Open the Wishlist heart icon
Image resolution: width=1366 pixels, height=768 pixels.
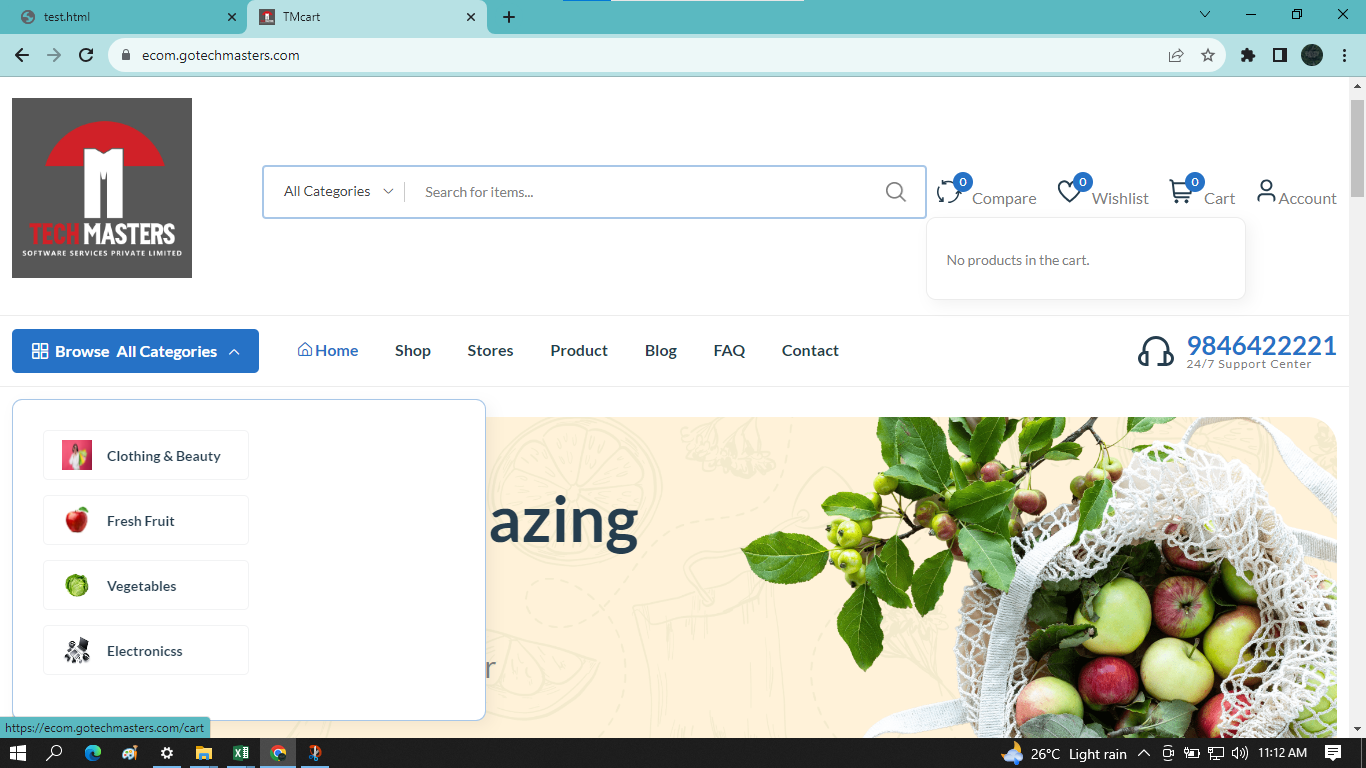pyautogui.click(x=1069, y=192)
